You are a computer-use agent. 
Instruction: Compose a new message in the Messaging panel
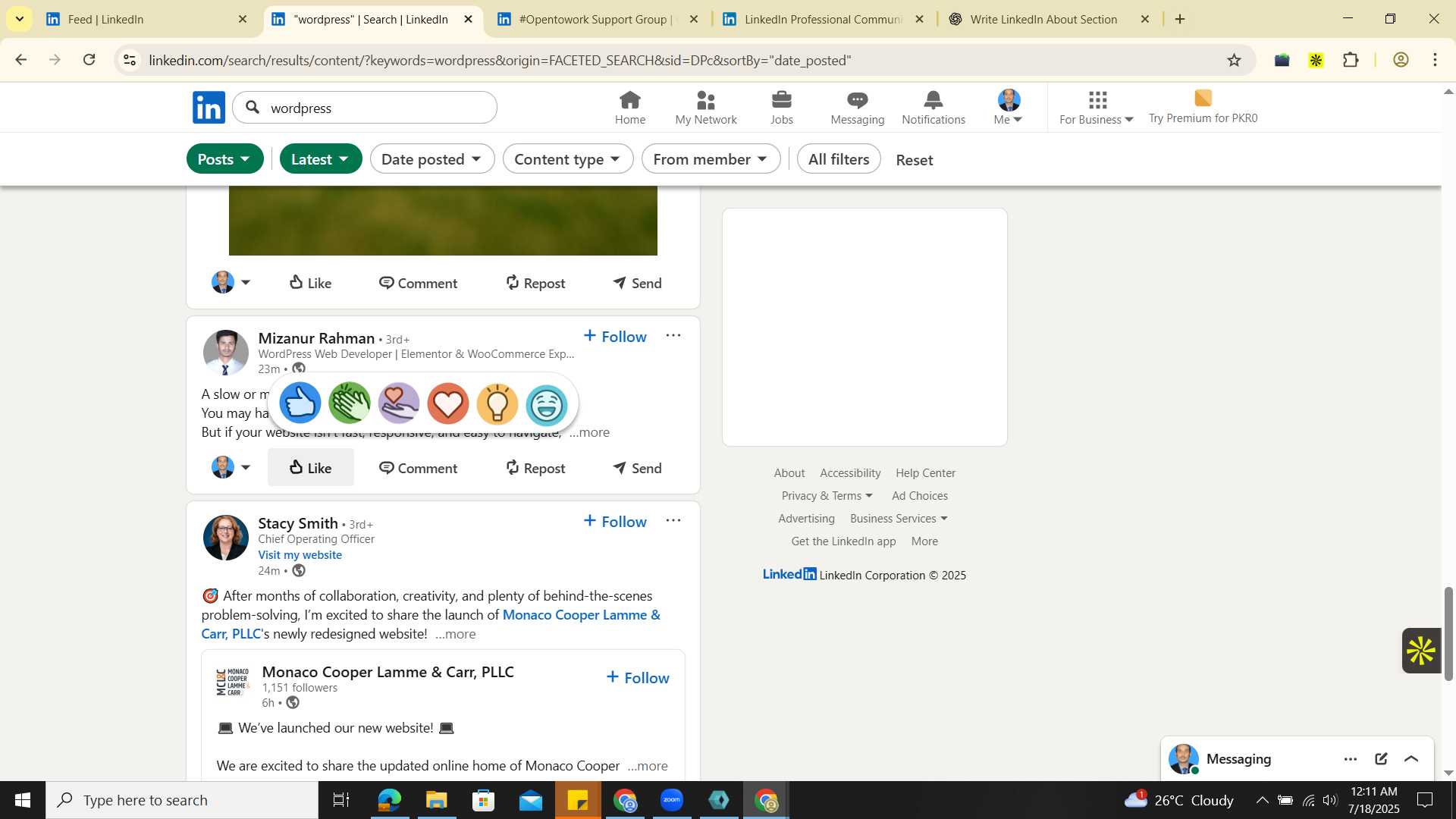pyautogui.click(x=1381, y=759)
